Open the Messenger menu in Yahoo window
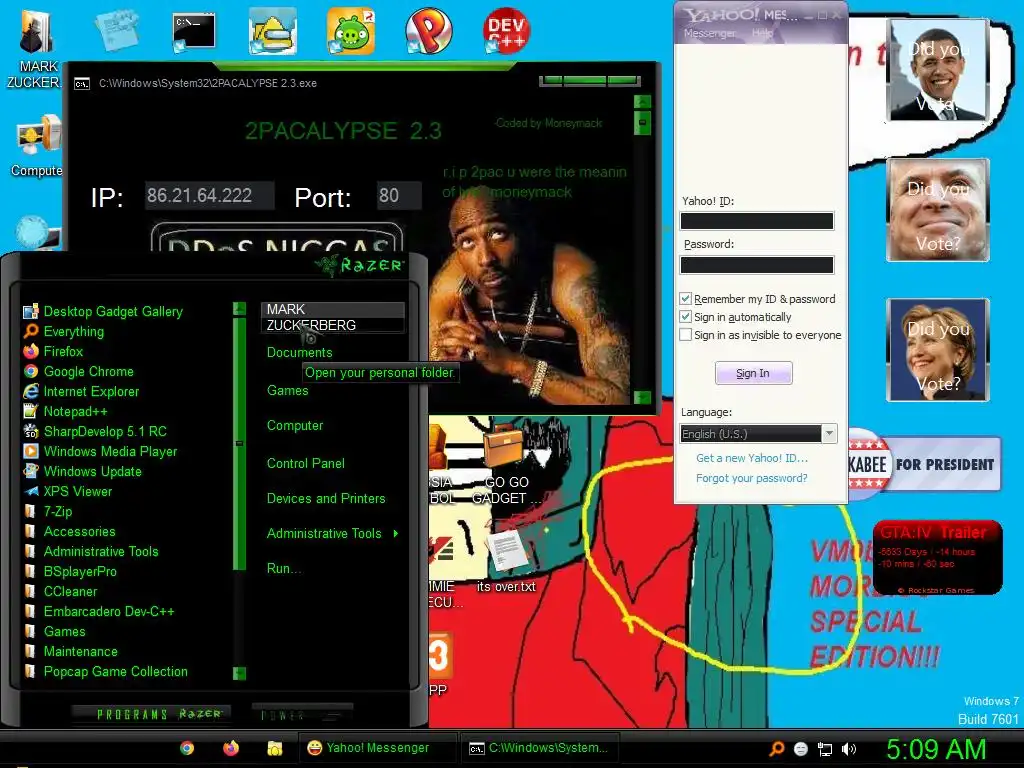 click(x=709, y=33)
